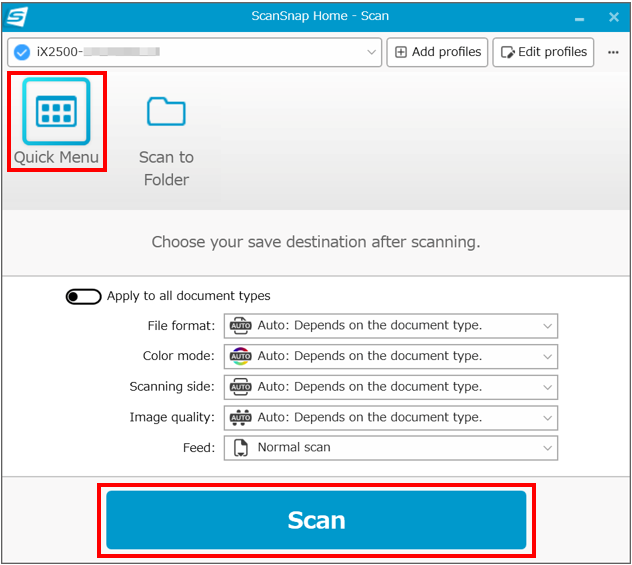Click the blue scanner connected checkmark icon
This screenshot has height=565, width=632.
pyautogui.click(x=22, y=52)
